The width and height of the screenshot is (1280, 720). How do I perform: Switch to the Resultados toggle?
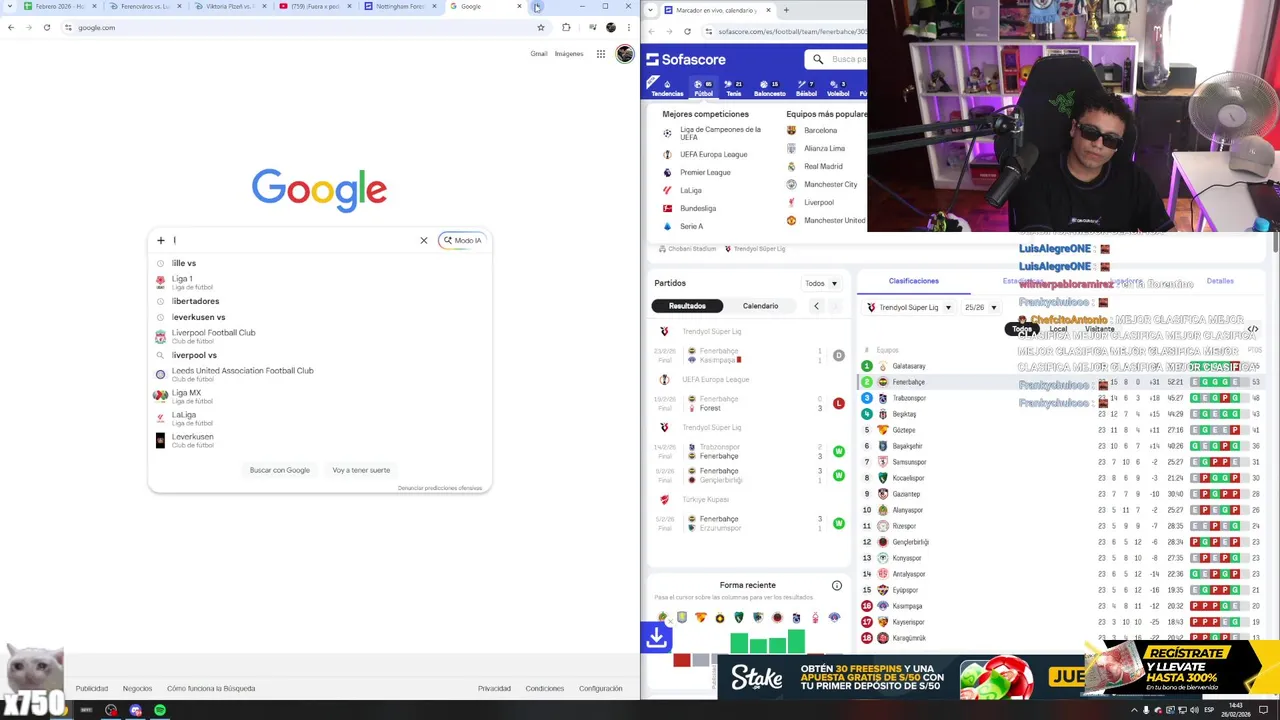687,306
